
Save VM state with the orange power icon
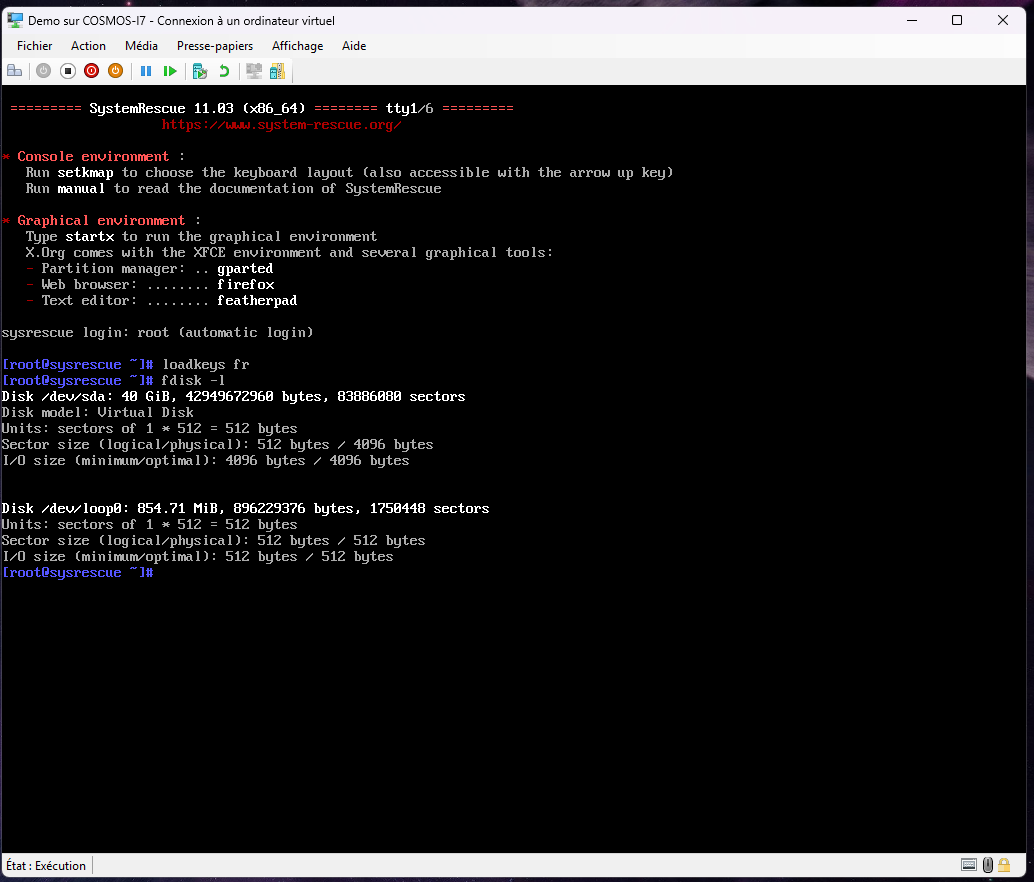tap(115, 71)
